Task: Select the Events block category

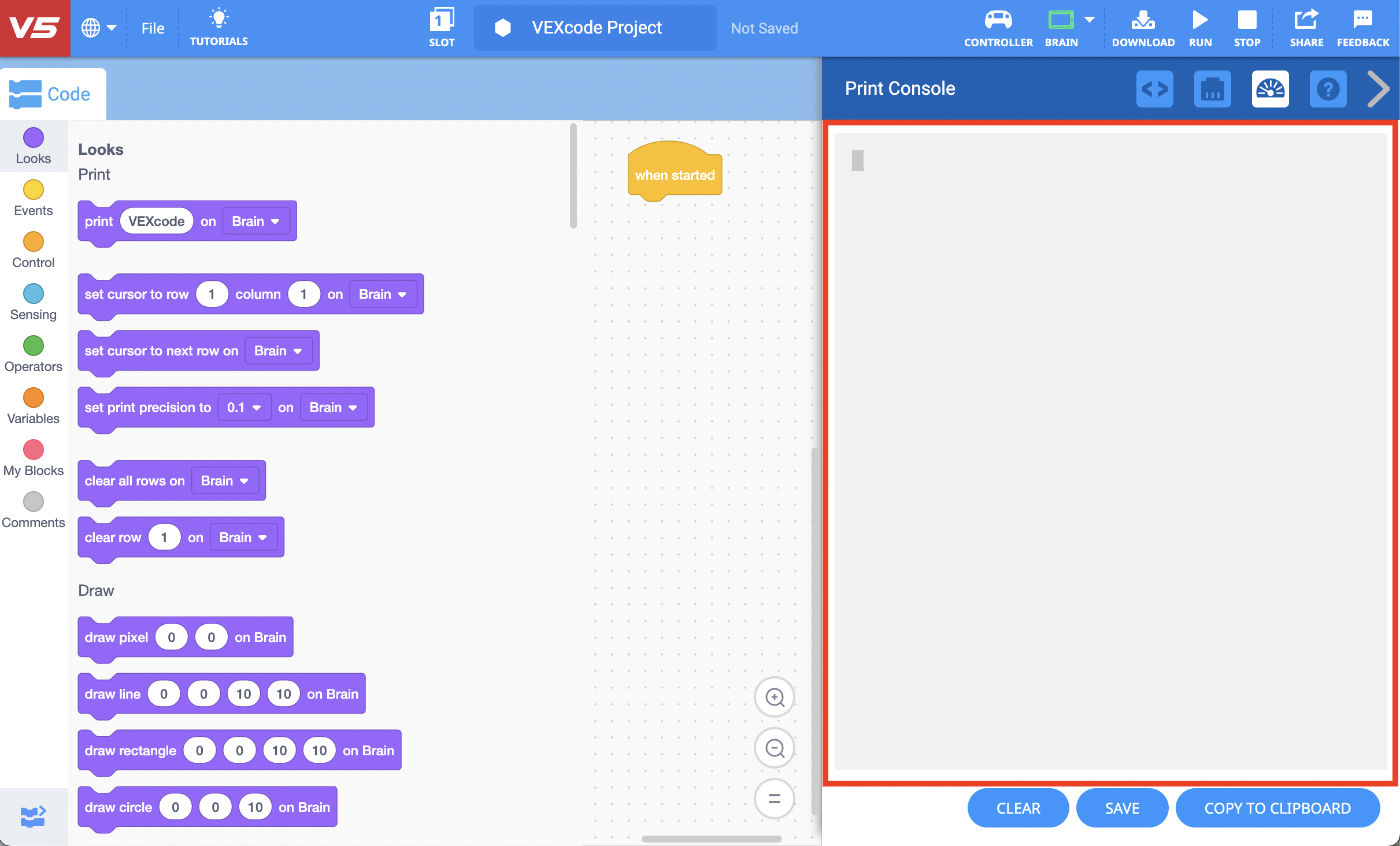Action: pyautogui.click(x=33, y=196)
